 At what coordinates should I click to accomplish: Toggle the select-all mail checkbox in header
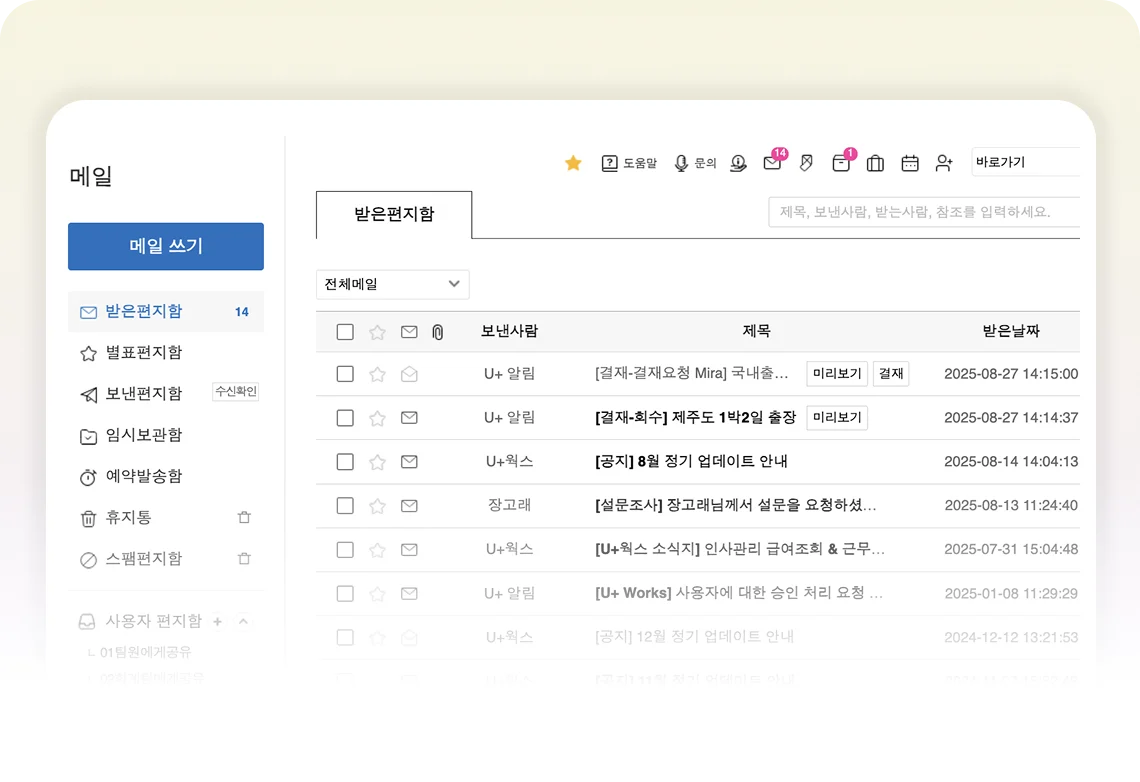point(345,332)
